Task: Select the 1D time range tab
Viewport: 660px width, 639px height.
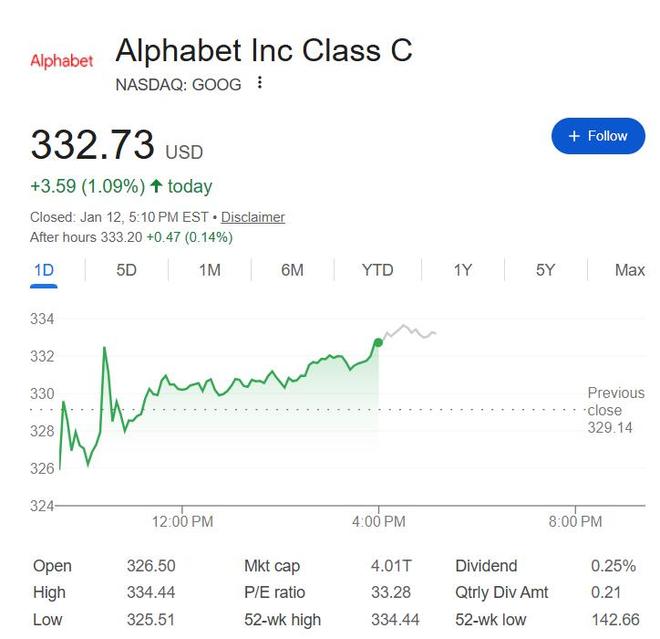Action: [44, 270]
